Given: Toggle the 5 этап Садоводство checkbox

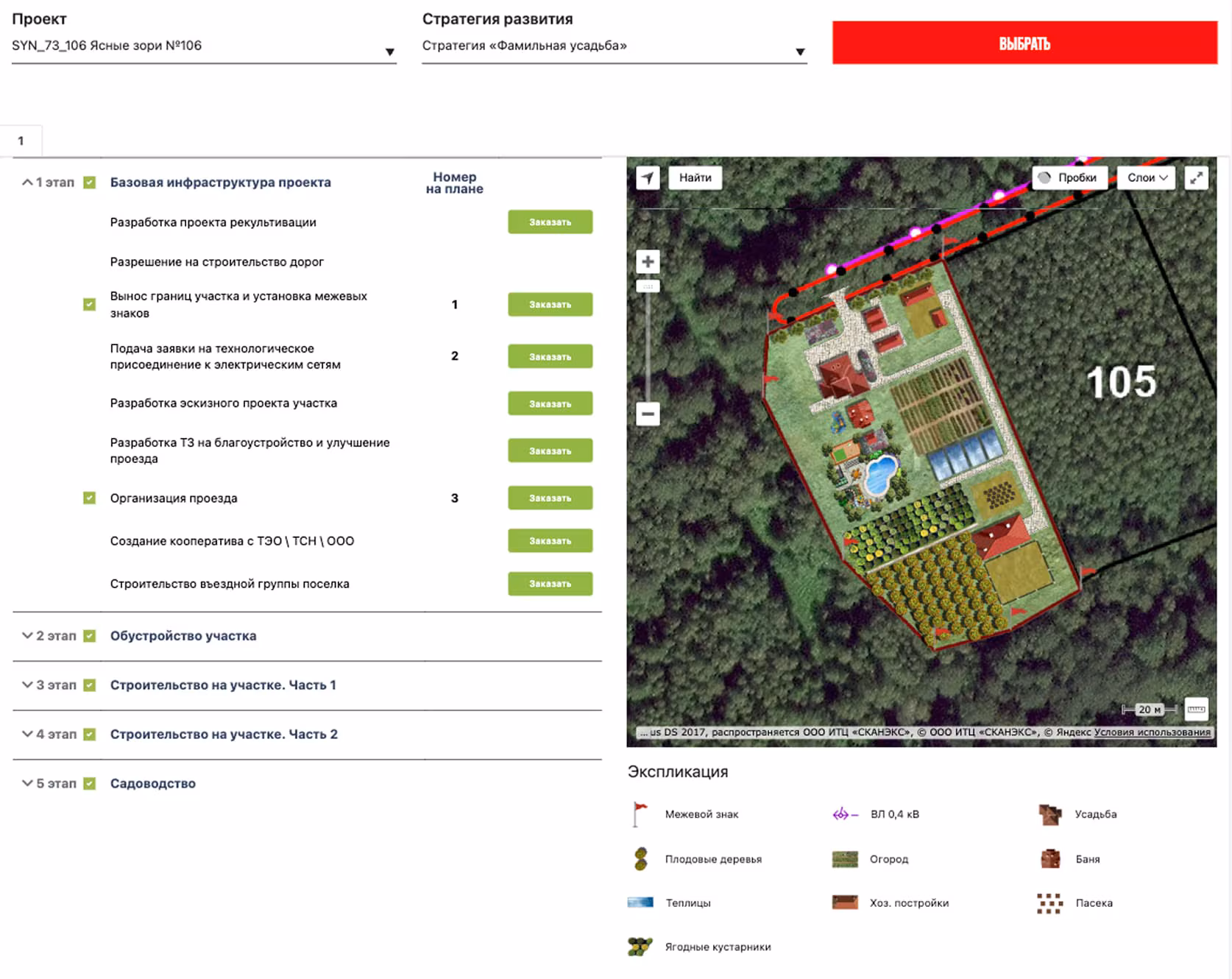Looking at the screenshot, I should pos(90,784).
